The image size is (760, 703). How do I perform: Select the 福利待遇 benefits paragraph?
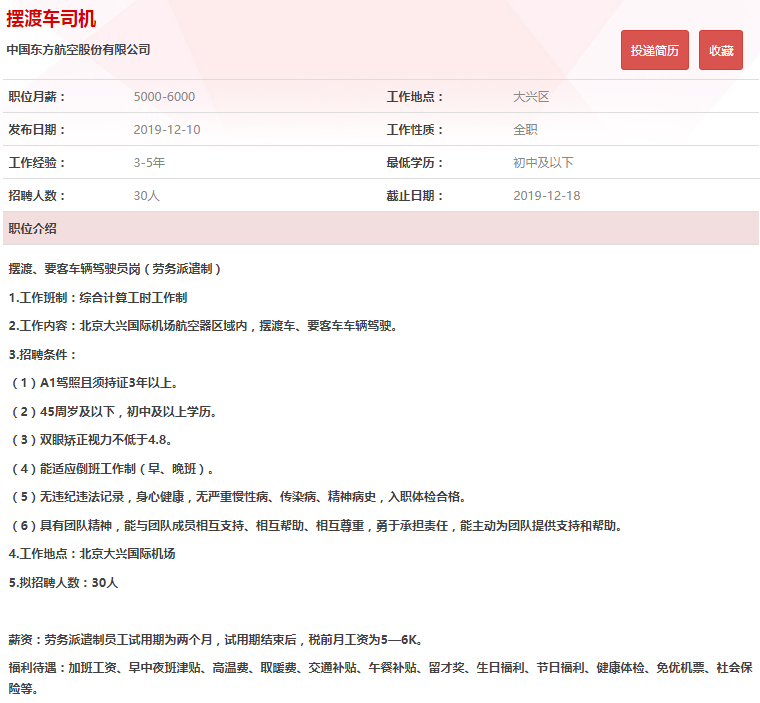tap(380, 678)
